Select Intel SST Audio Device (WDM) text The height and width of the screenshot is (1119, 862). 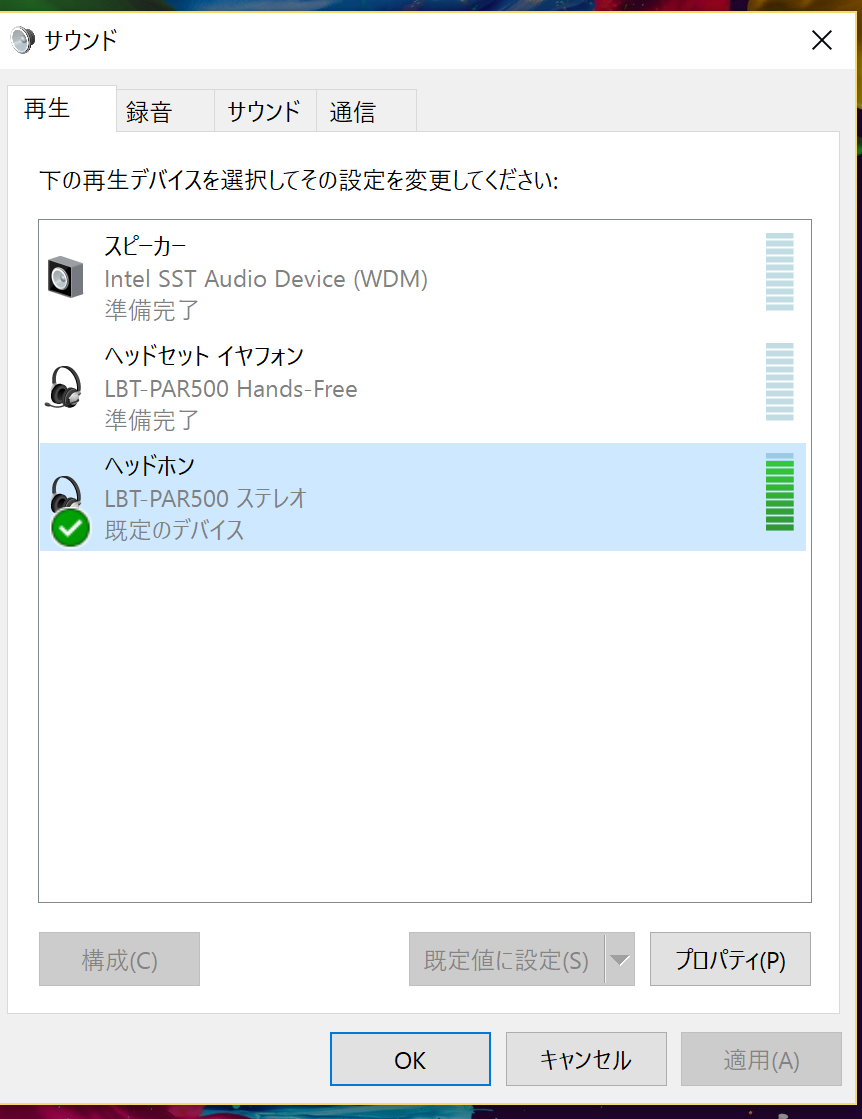coord(266,278)
